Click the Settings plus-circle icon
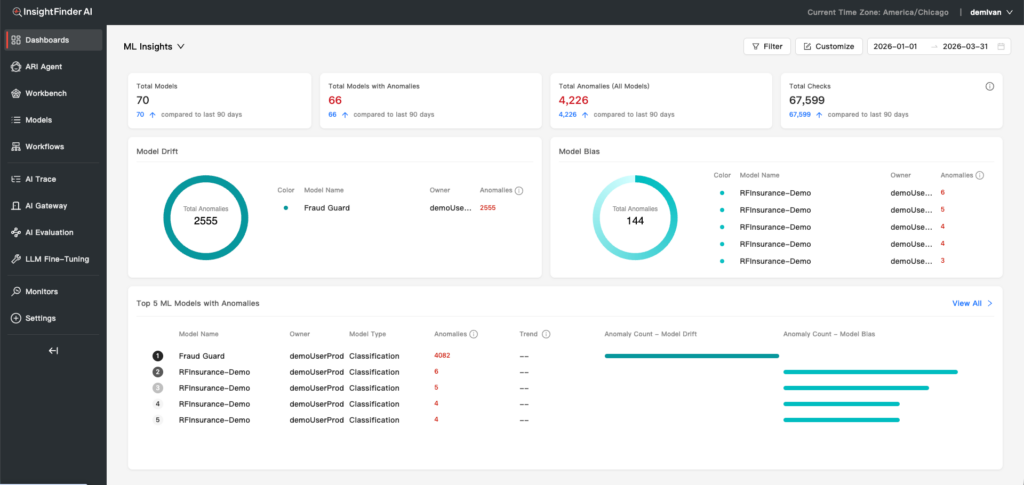Viewport: 1024px width, 485px height. coord(16,318)
